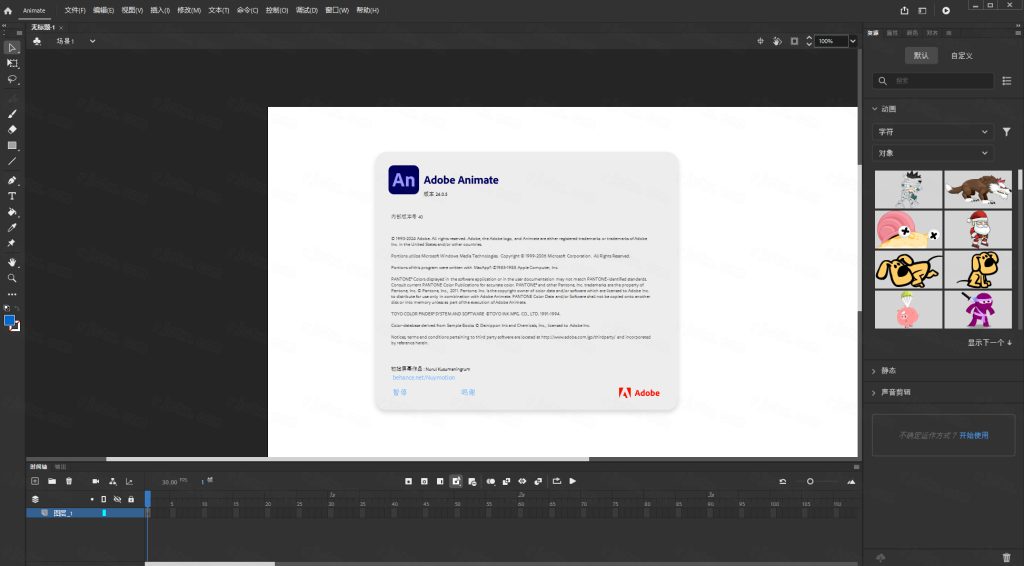Pick the Eyedropper tool
1024x566 pixels.
13,228
